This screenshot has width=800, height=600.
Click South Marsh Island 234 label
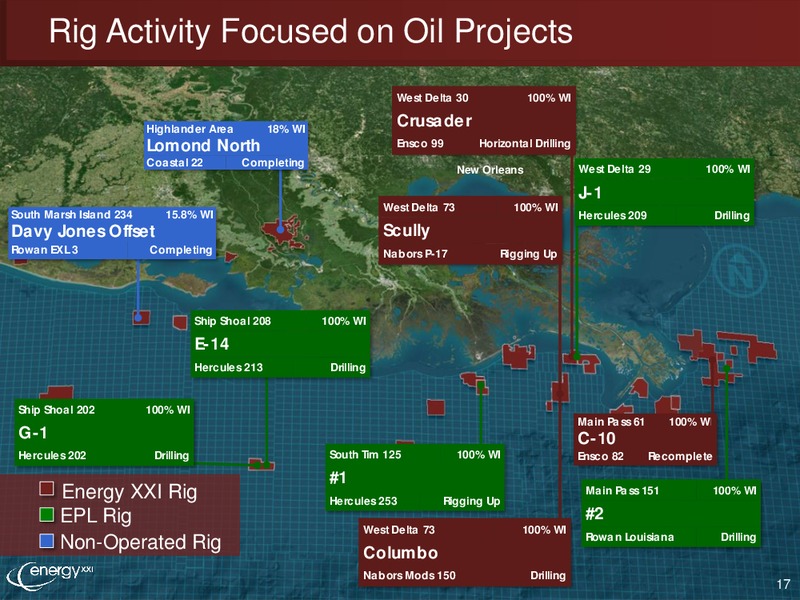pos(71,214)
